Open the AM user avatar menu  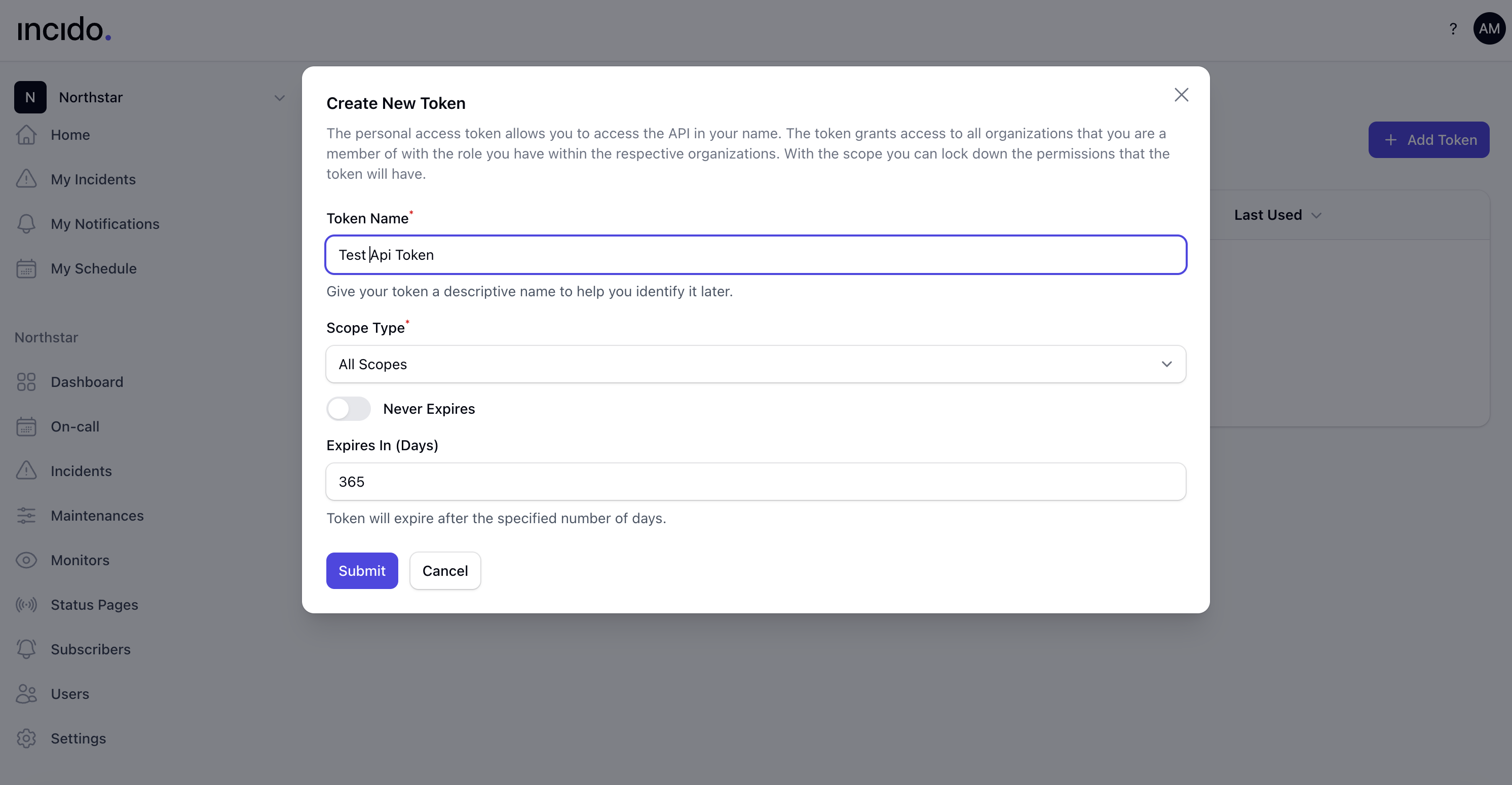[1489, 29]
